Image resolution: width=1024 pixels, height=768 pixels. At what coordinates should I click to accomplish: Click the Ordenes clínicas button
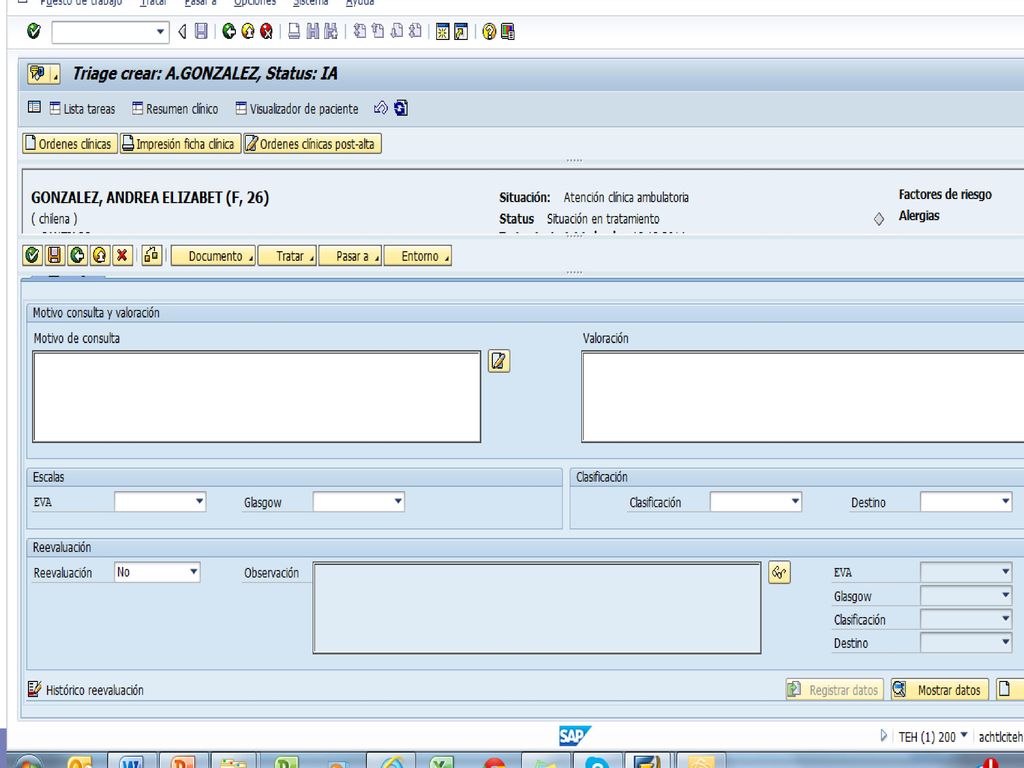pos(70,144)
